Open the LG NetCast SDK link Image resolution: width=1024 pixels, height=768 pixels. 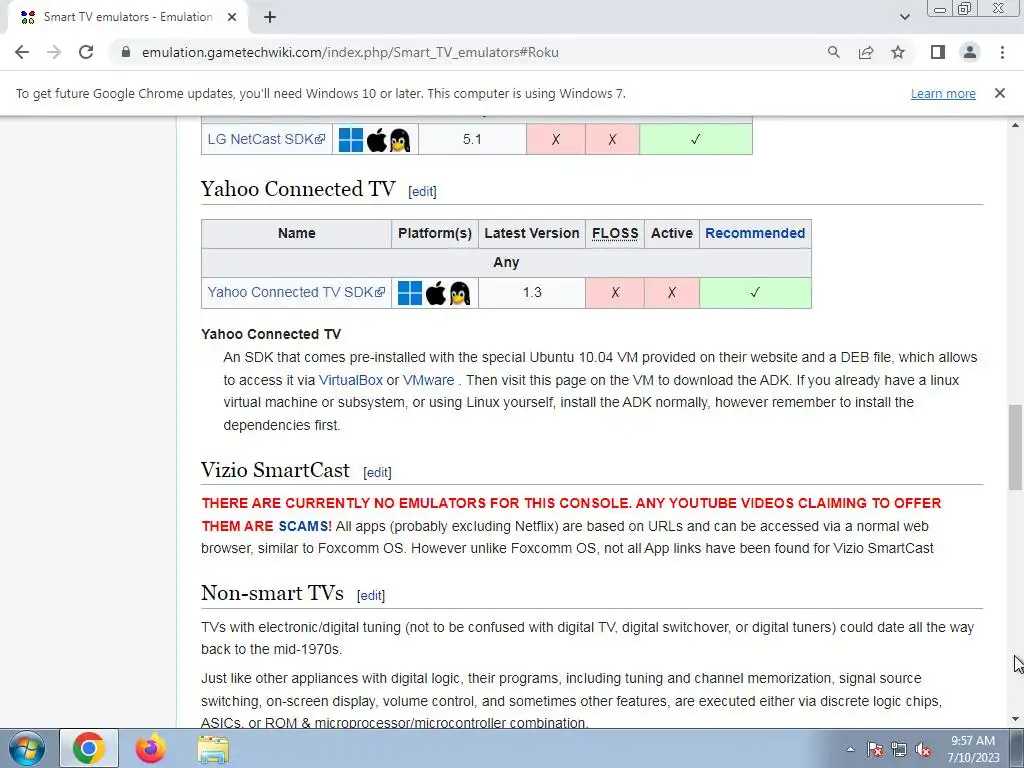[266, 139]
